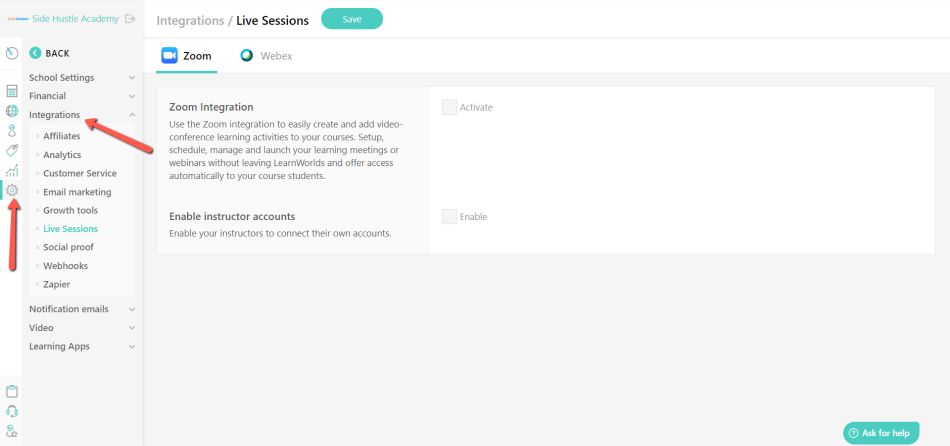Viewport: 950px width, 446px height.
Task: Open the Webhooks integration item
Action: [x=65, y=266]
